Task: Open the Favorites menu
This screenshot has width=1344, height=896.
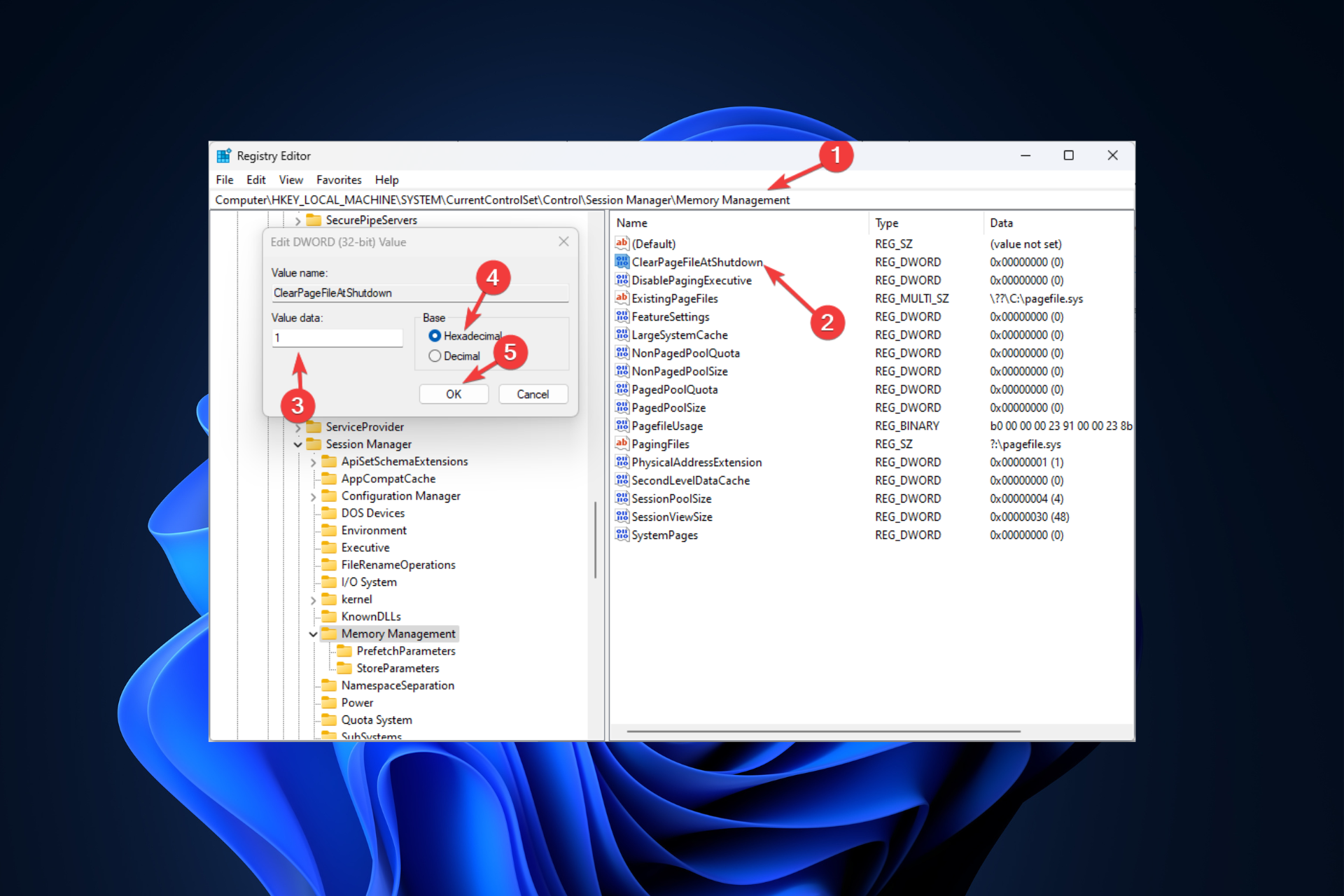Action: (x=339, y=180)
